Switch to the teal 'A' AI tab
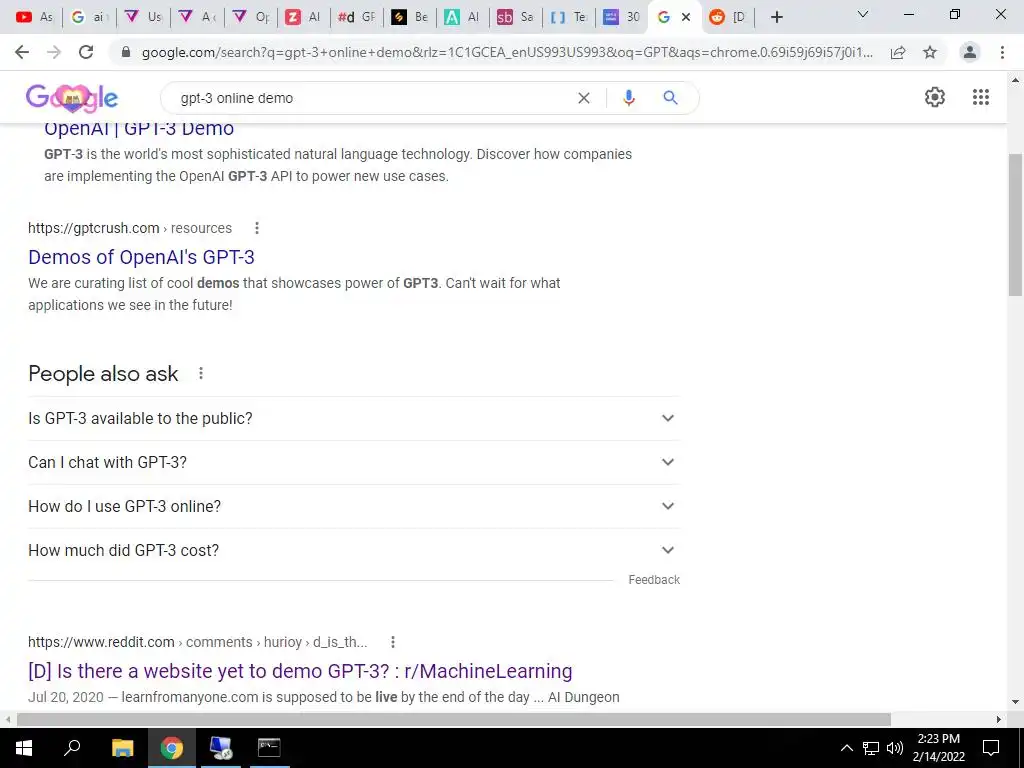 [x=463, y=17]
